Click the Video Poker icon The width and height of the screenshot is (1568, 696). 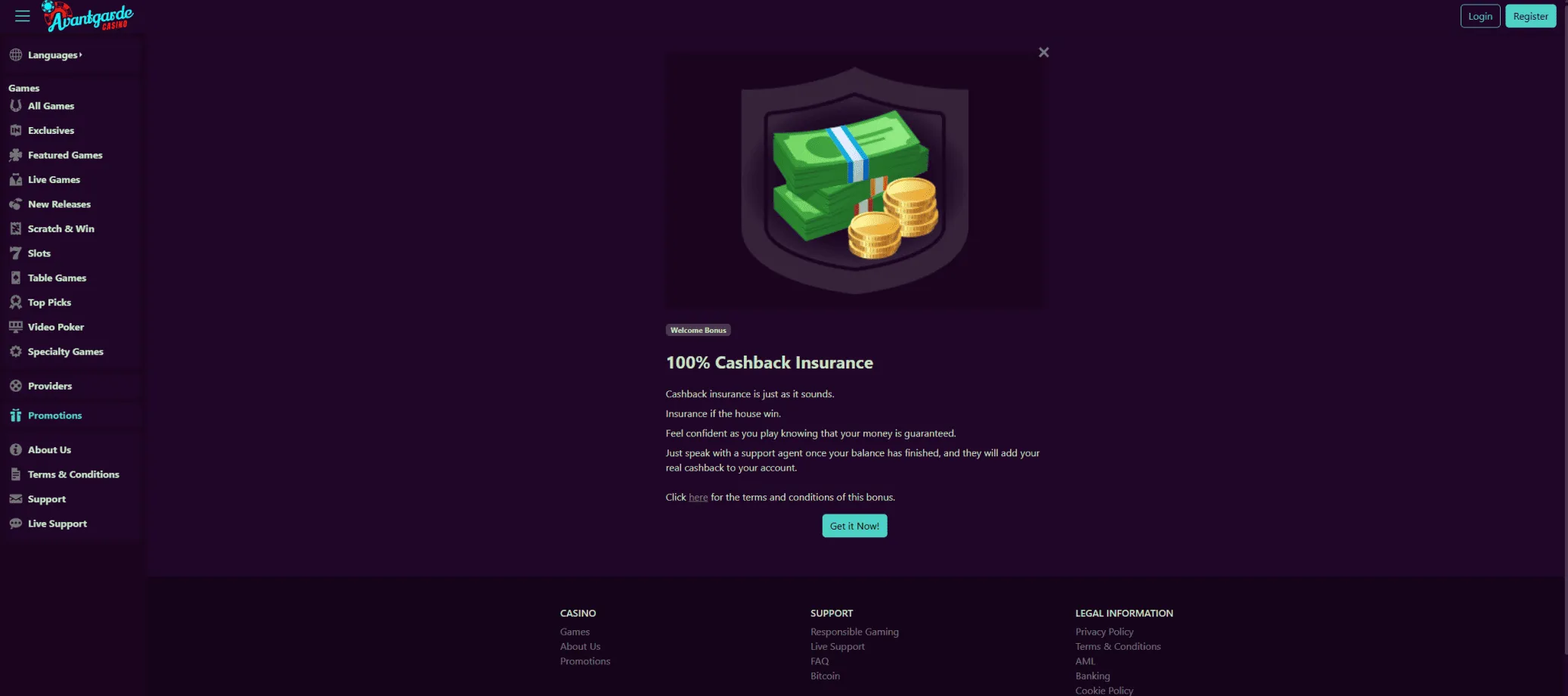pyautogui.click(x=16, y=328)
